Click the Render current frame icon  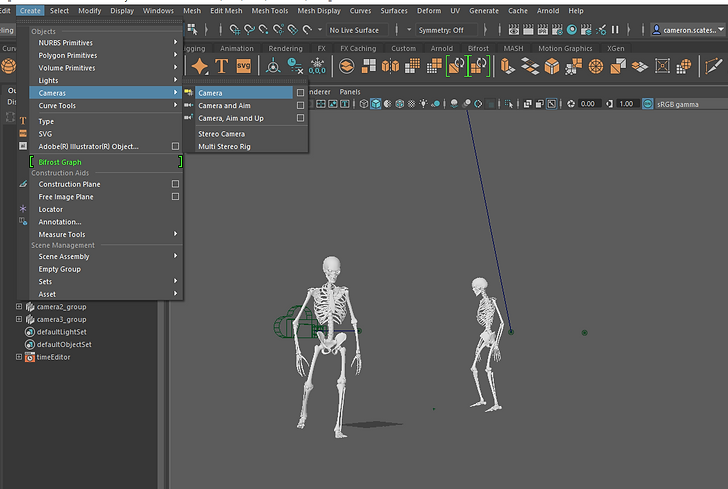click(528, 30)
